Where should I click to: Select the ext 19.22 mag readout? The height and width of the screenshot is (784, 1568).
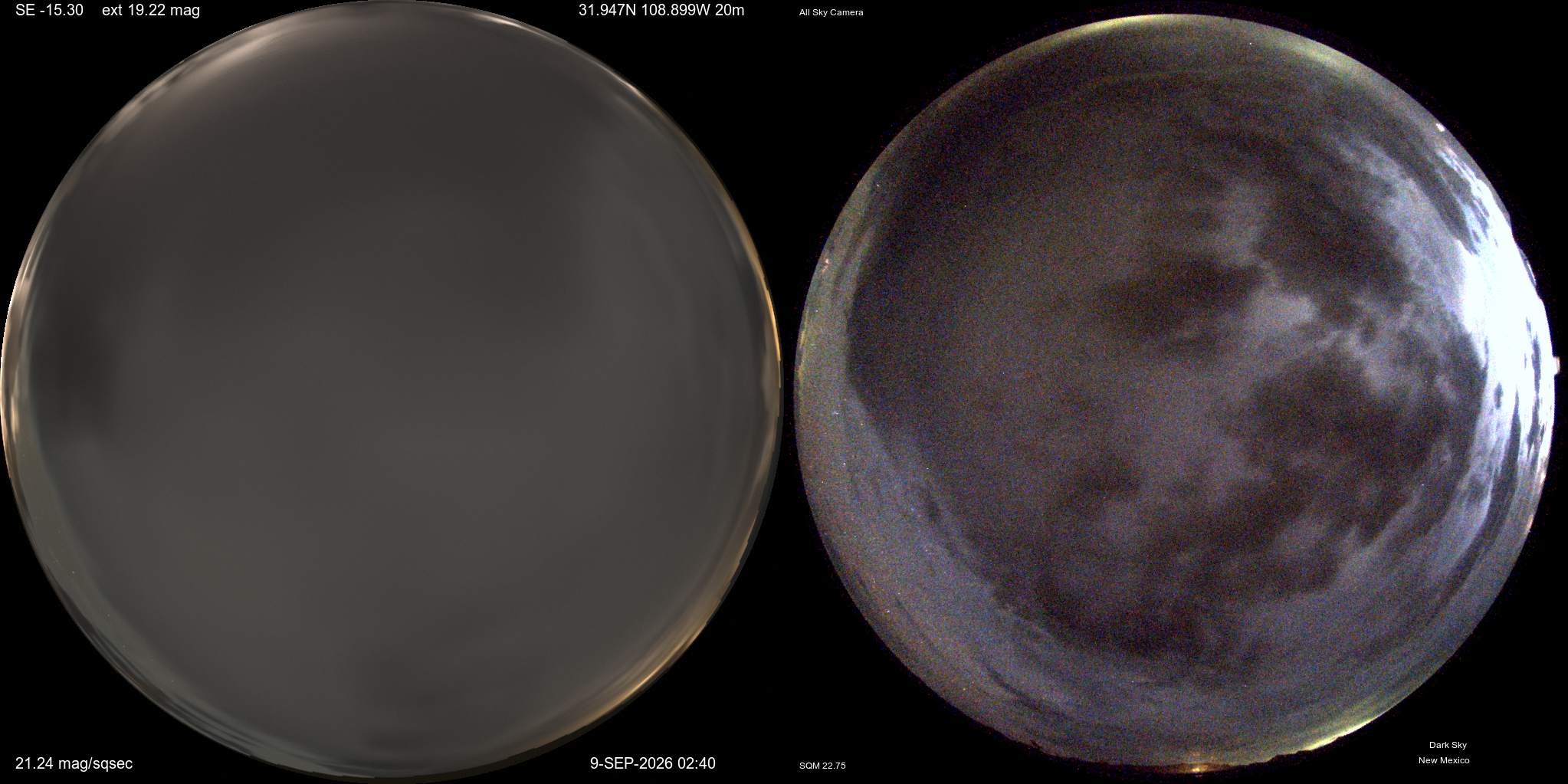coord(150,11)
